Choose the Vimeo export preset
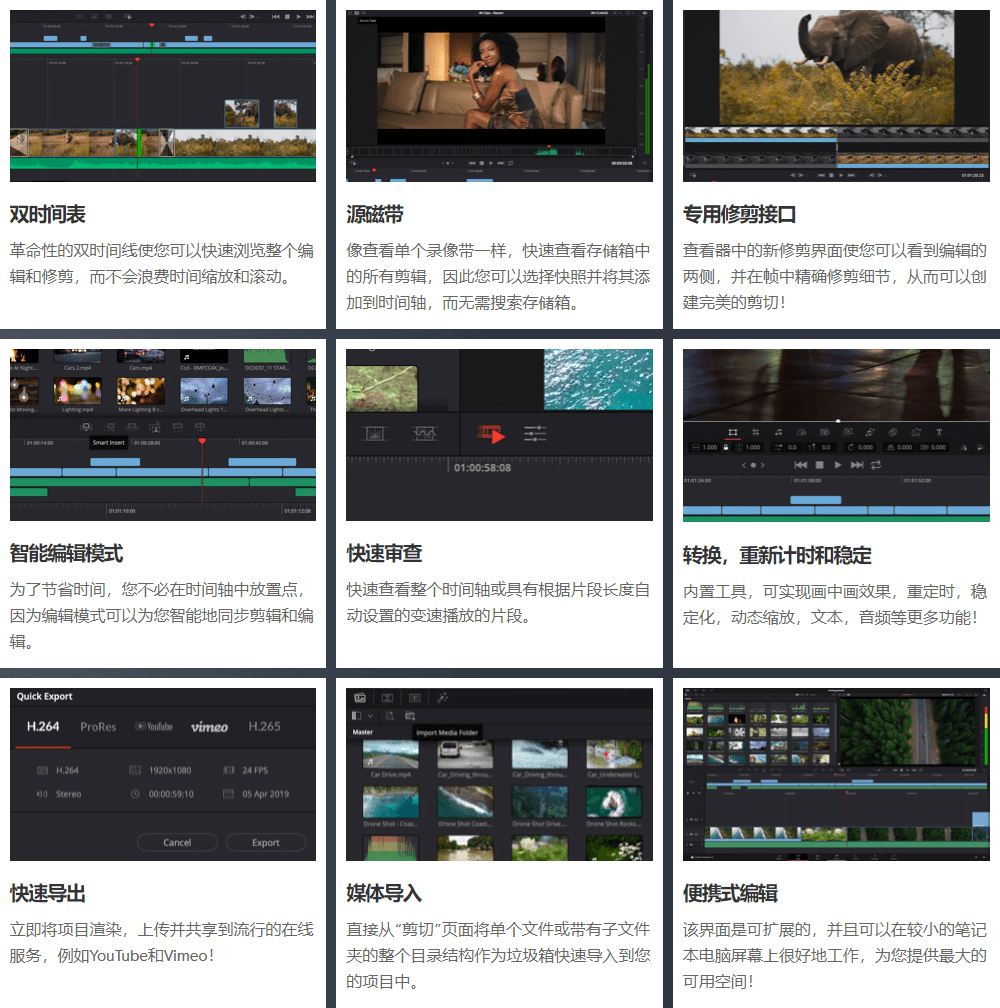The height and width of the screenshot is (1008, 1000). click(209, 727)
